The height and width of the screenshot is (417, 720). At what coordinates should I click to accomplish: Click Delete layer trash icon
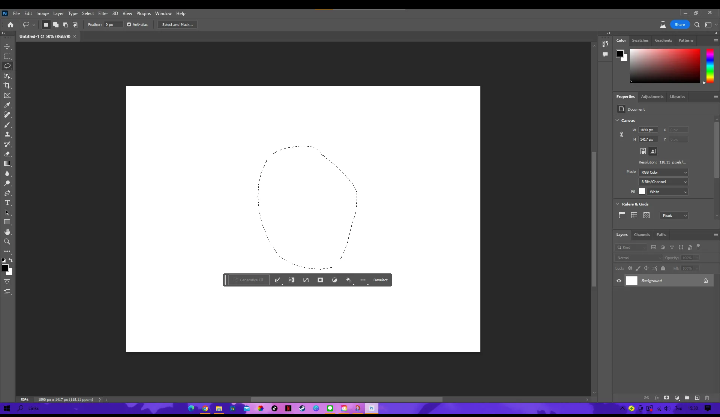coord(707,398)
